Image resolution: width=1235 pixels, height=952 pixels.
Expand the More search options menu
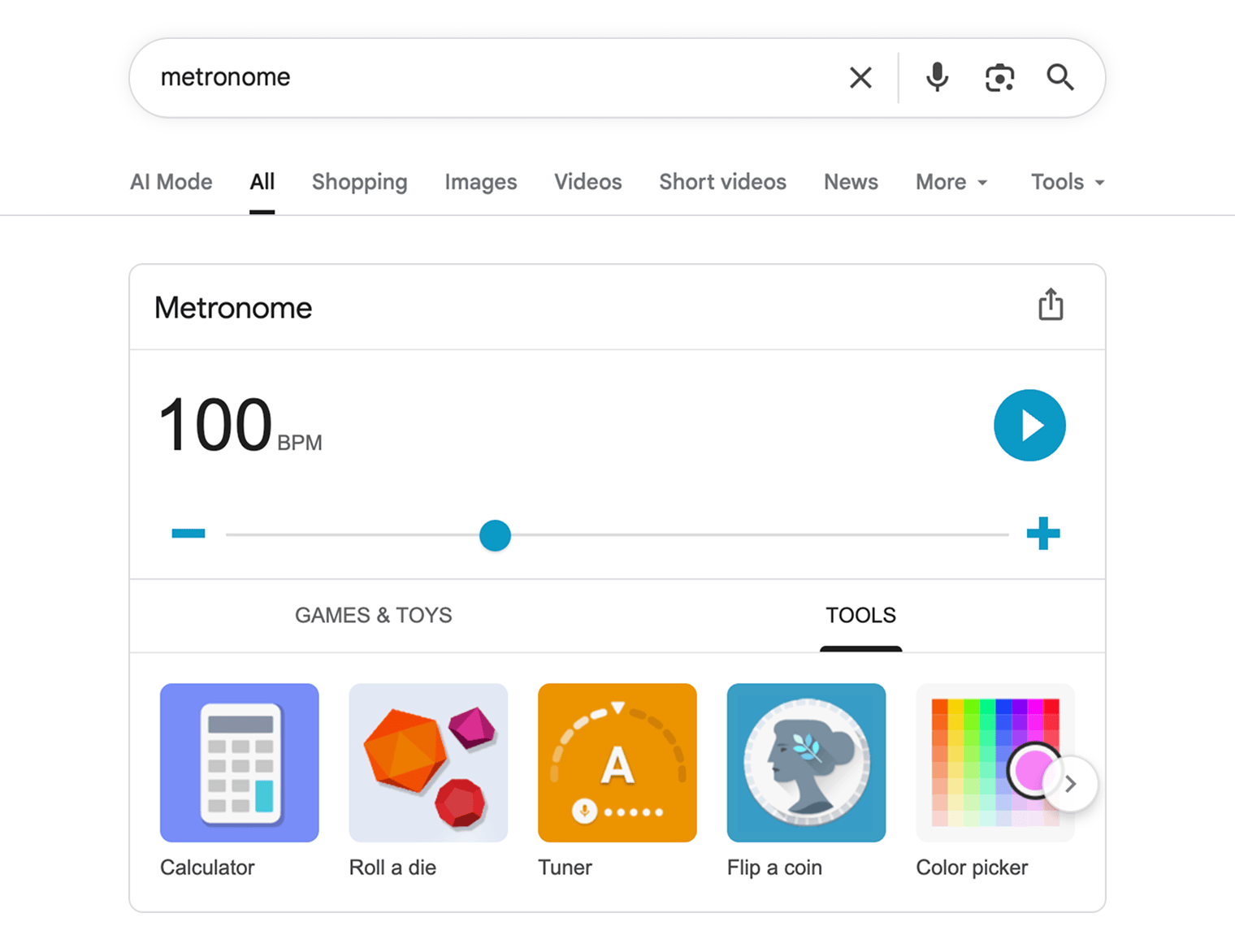tap(950, 182)
